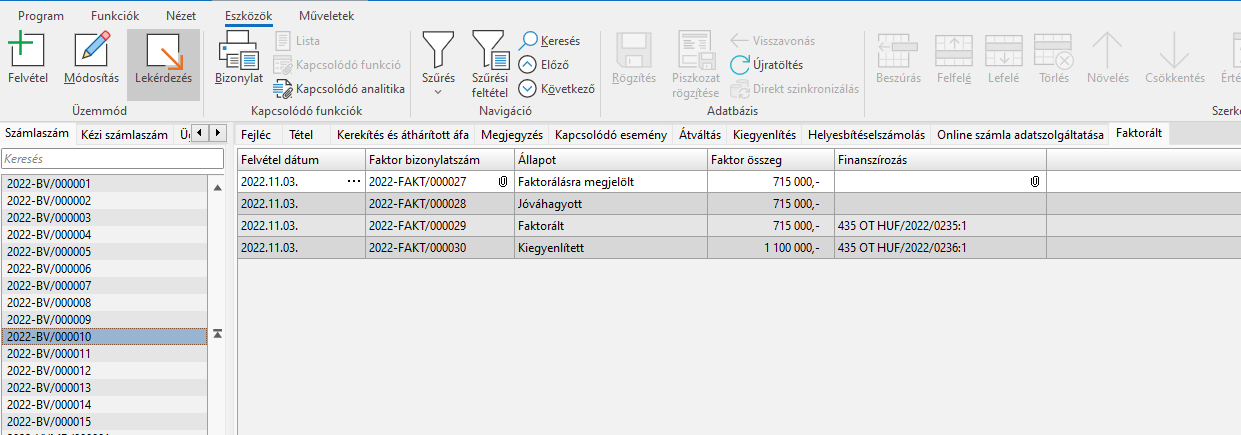Jump to Előző previous record
This screenshot has height=435, width=1241.
pyautogui.click(x=529, y=65)
